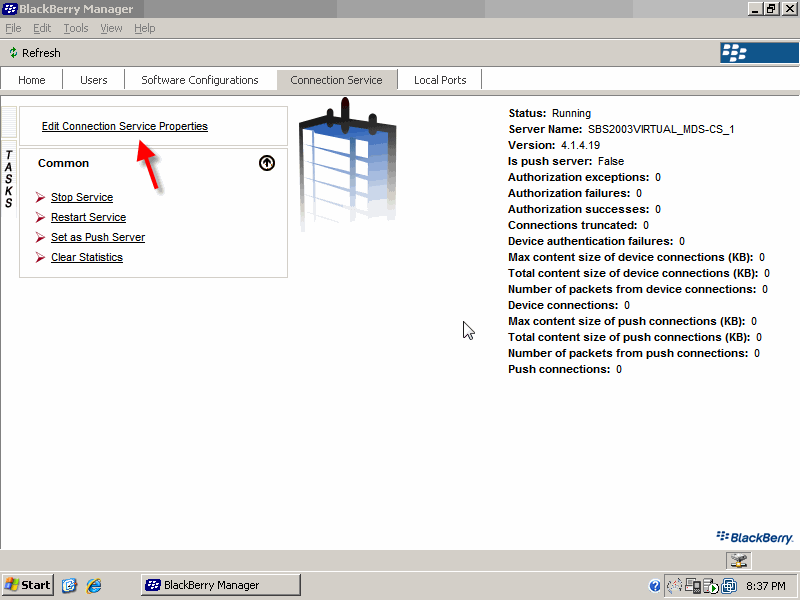Click the building image beside the task panel
The height and width of the screenshot is (600, 800).
click(347, 166)
